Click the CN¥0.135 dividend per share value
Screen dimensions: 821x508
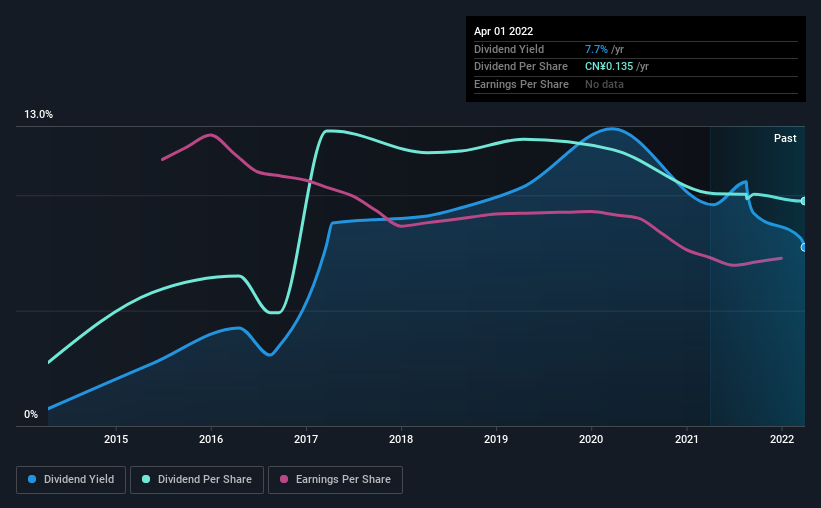coord(608,67)
